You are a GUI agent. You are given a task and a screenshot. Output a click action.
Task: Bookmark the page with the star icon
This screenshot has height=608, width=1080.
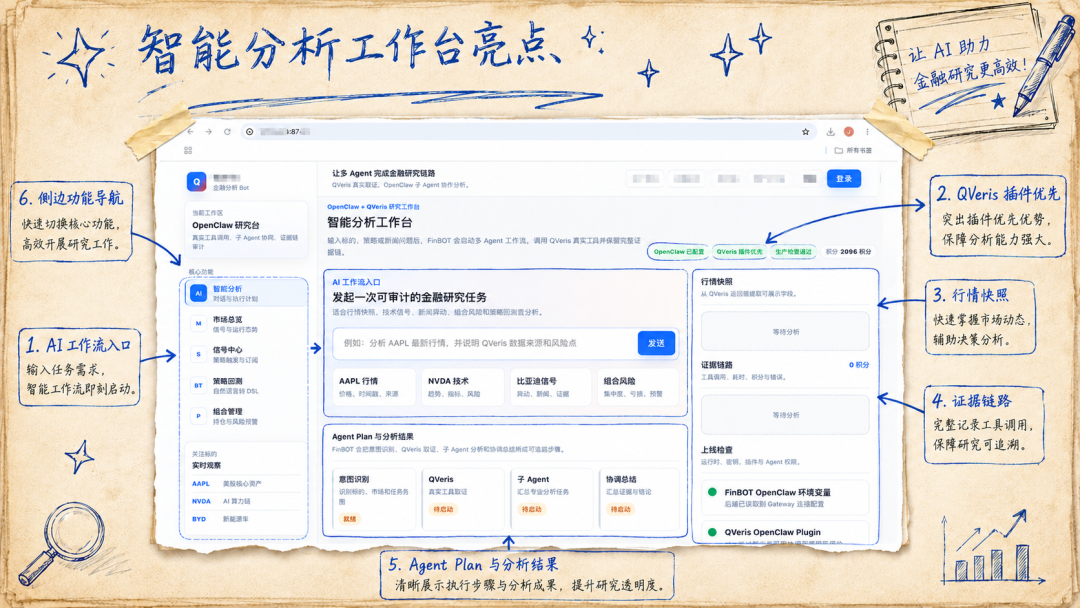[x=805, y=132]
